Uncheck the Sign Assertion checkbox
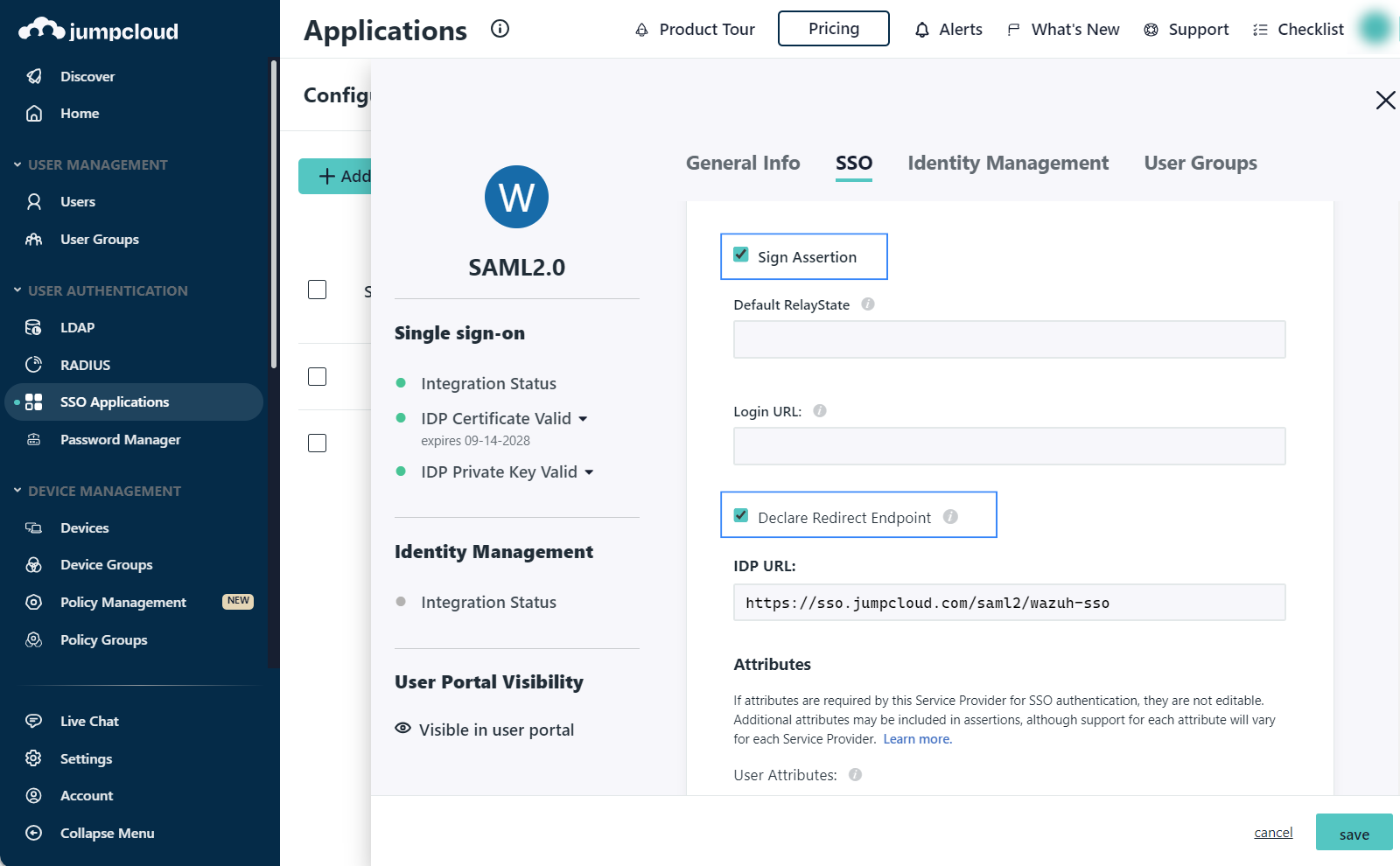The width and height of the screenshot is (1400, 866). (741, 255)
